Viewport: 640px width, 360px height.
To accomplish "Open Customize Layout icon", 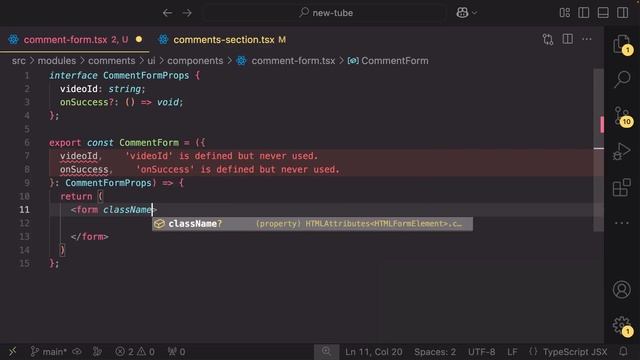I will pyautogui.click(x=564, y=13).
